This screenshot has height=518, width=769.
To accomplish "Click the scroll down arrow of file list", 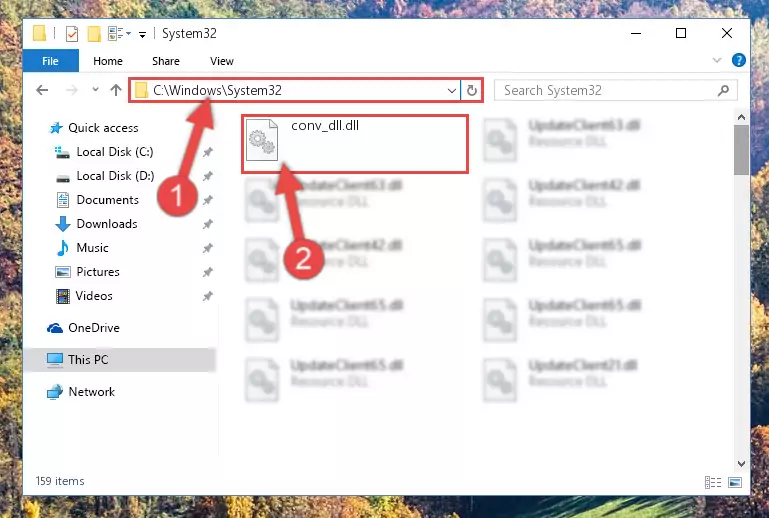I will [742, 463].
